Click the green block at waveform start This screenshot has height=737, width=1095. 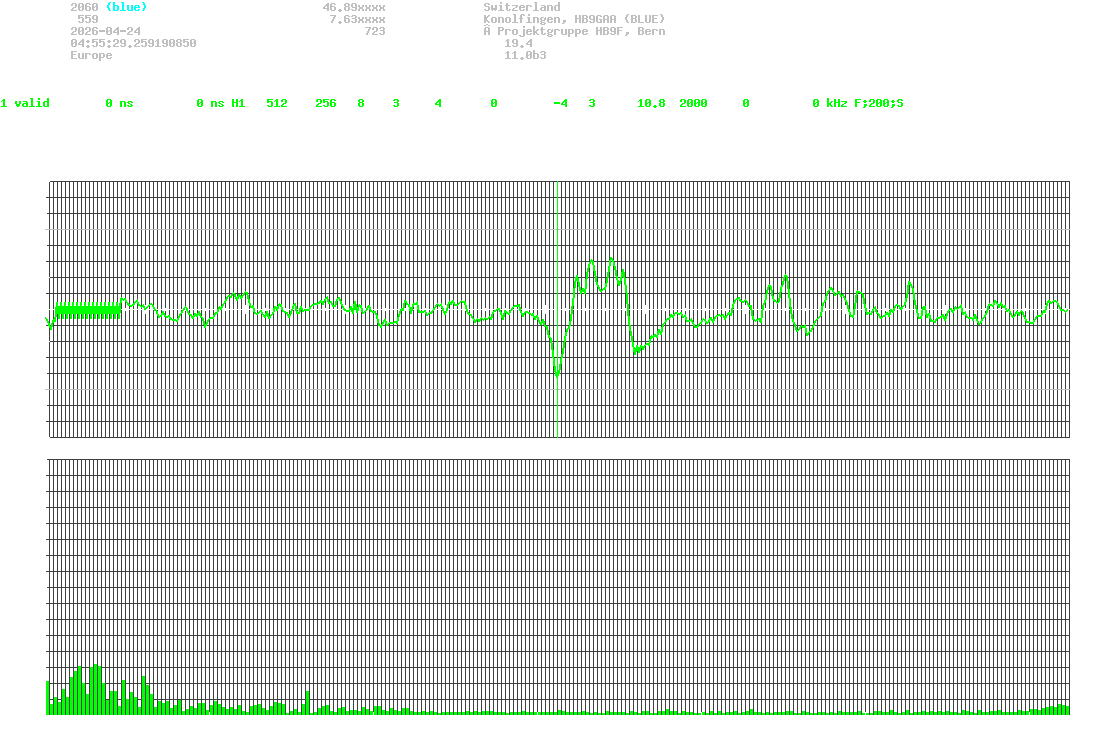point(88,310)
